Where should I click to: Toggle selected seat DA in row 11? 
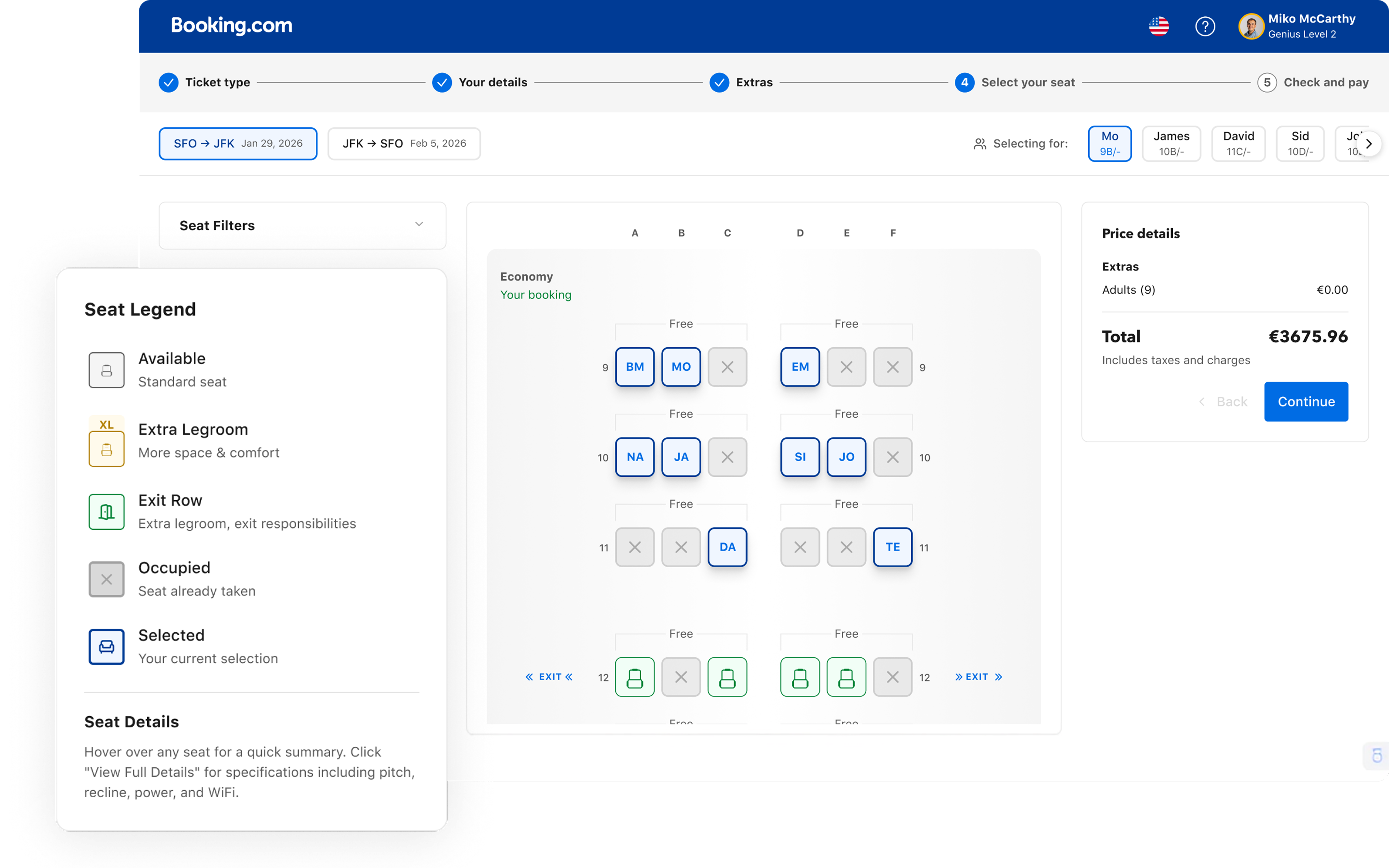(x=727, y=547)
